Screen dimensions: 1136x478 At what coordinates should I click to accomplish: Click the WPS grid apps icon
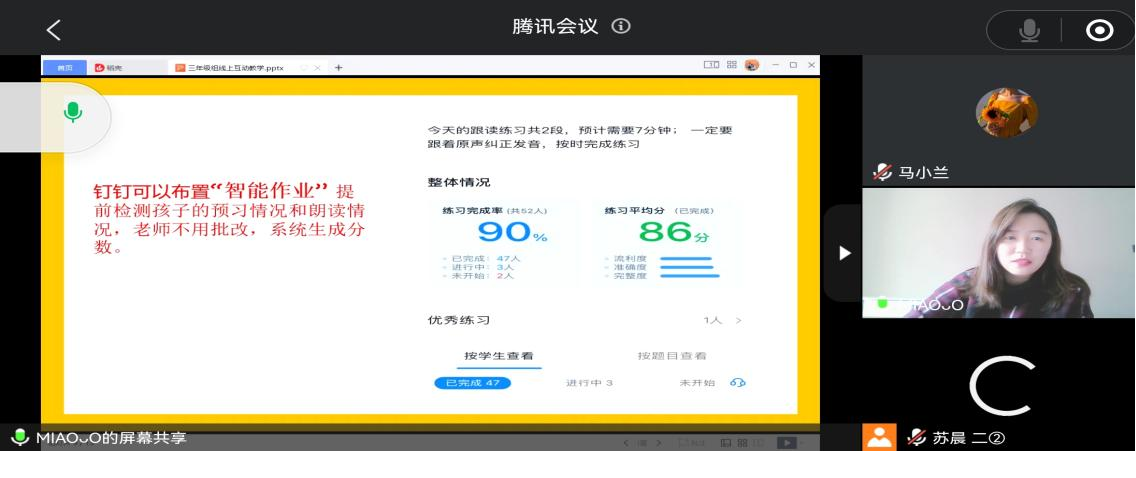coord(732,65)
